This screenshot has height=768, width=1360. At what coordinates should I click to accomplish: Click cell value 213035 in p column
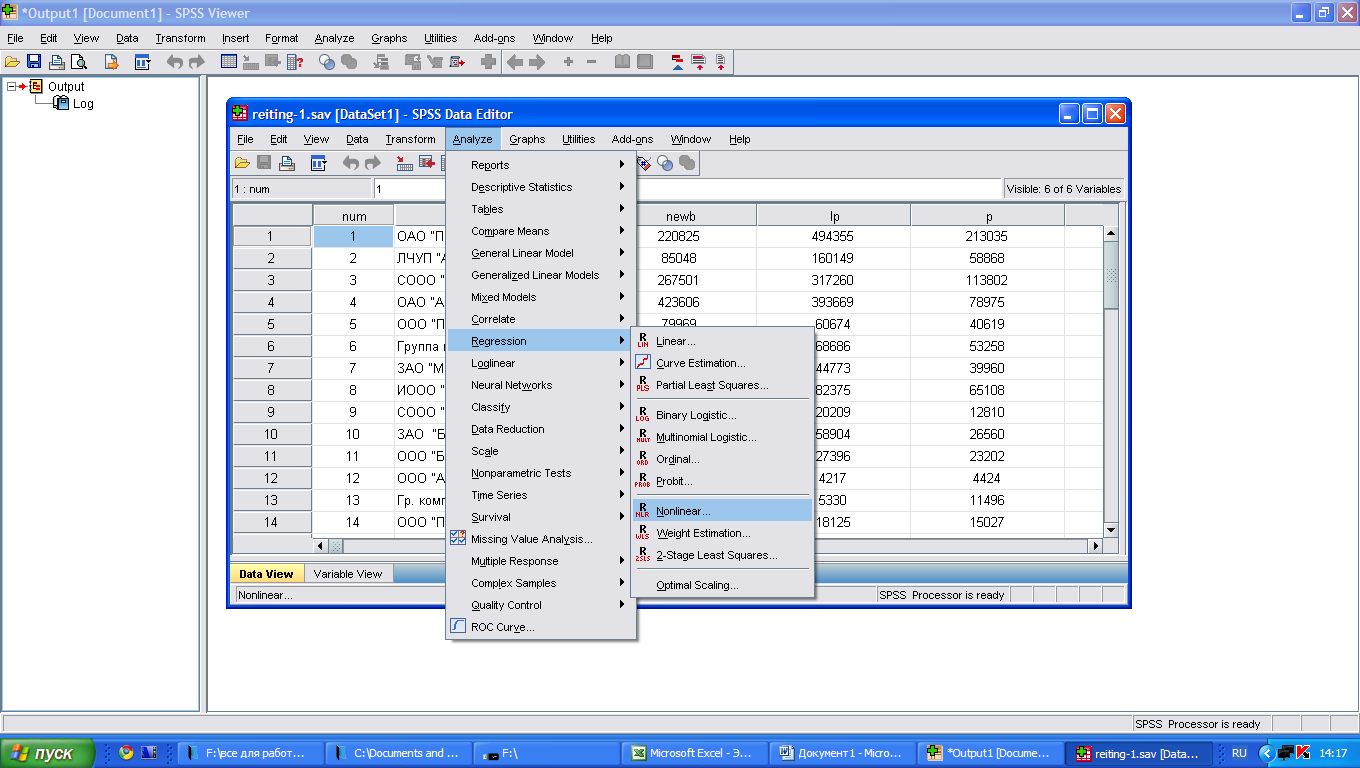pyautogui.click(x=987, y=237)
